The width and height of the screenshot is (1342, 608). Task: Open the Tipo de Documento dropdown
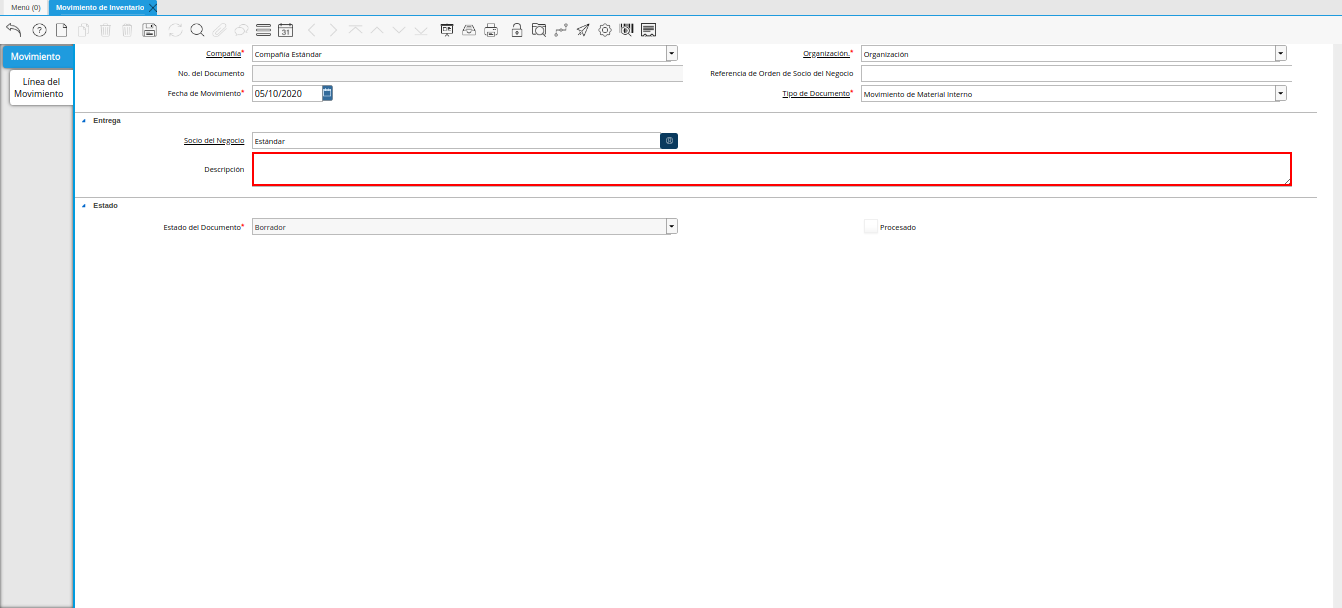tap(1281, 94)
